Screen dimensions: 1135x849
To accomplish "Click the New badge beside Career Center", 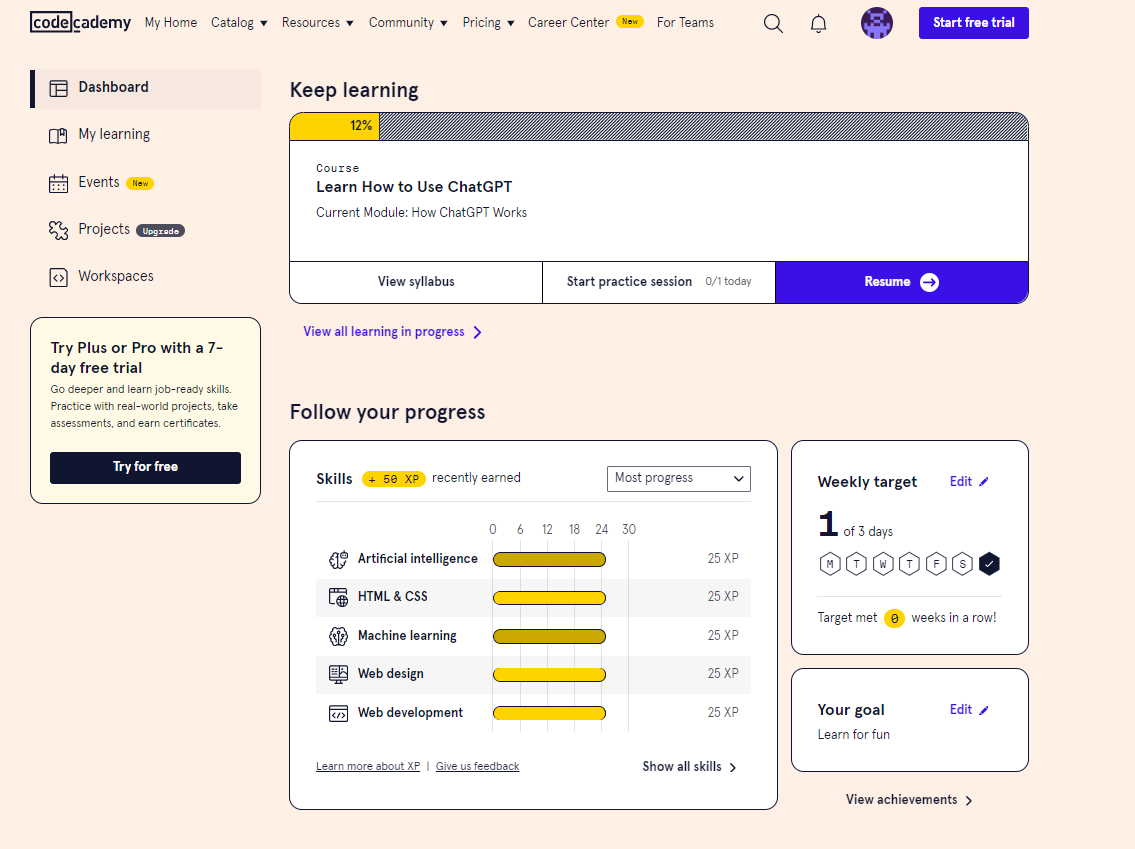I will click(630, 22).
